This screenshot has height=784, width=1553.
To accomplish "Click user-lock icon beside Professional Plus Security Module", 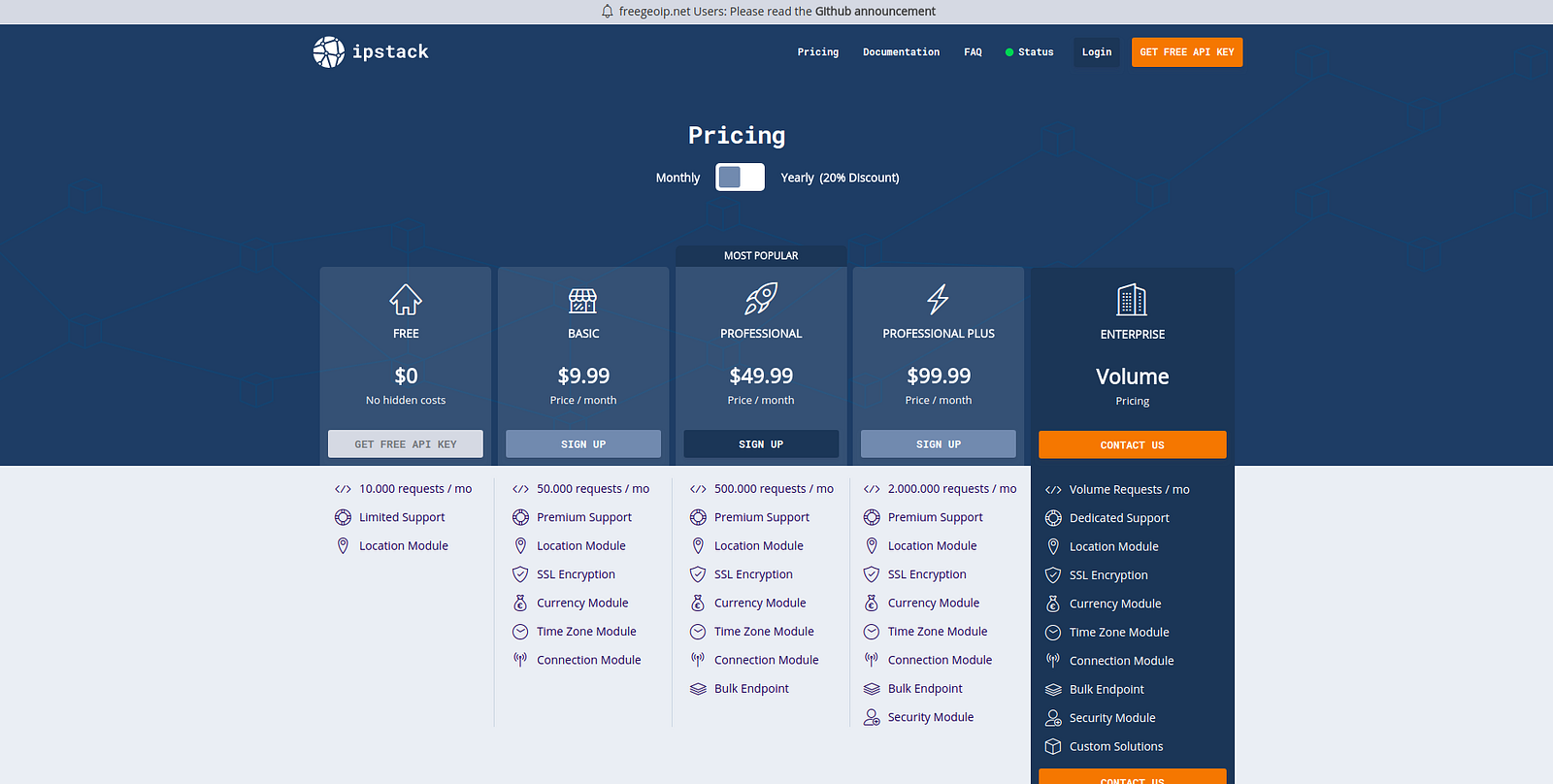I will tap(872, 717).
